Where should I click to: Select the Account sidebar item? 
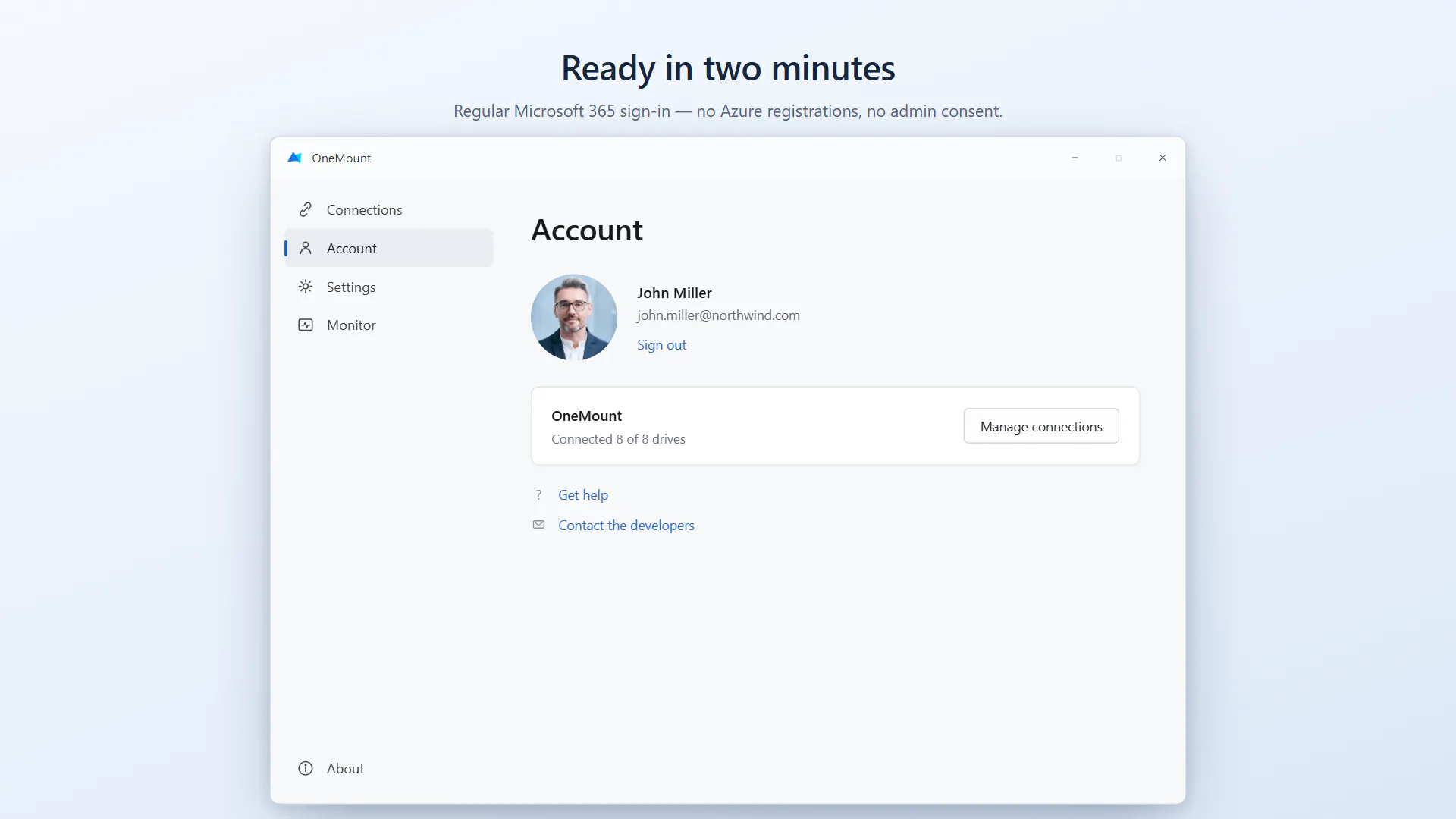click(x=389, y=248)
